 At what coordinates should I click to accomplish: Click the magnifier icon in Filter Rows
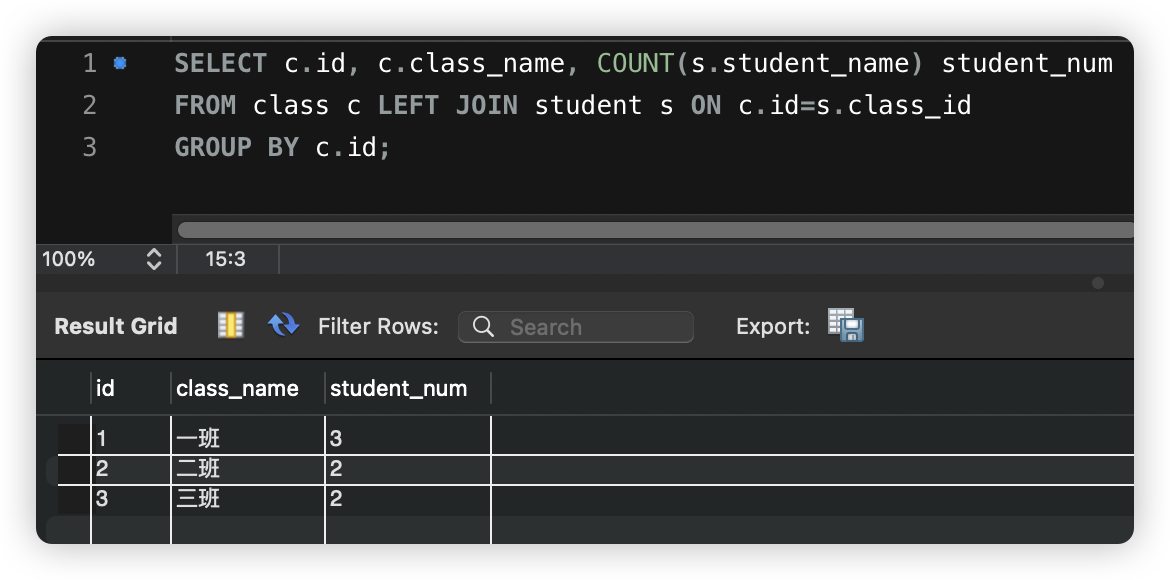(483, 327)
